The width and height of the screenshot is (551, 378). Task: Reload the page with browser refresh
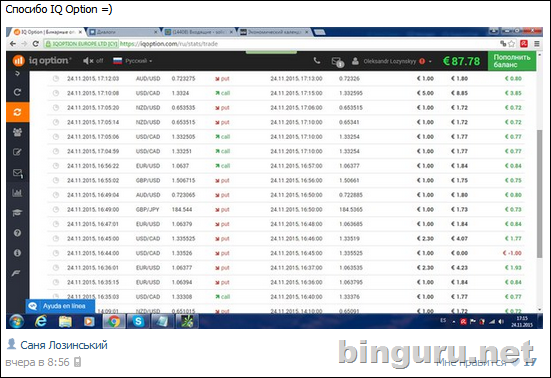35,44
